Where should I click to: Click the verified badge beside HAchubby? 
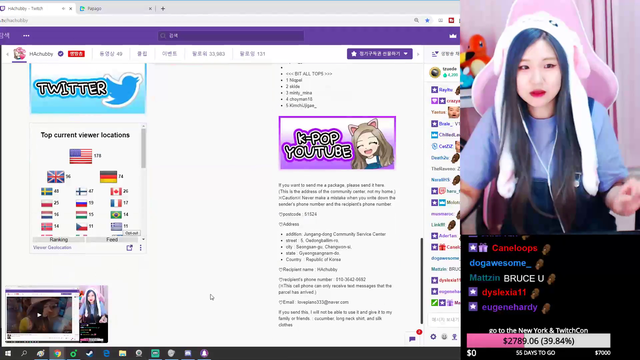(61, 54)
